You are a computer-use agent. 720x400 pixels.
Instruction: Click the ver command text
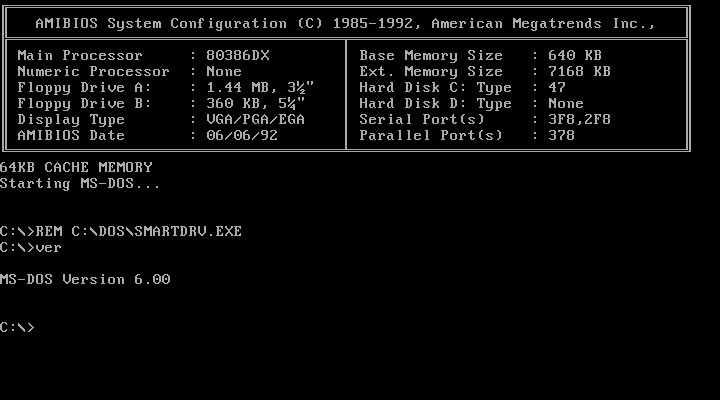[x=48, y=248]
